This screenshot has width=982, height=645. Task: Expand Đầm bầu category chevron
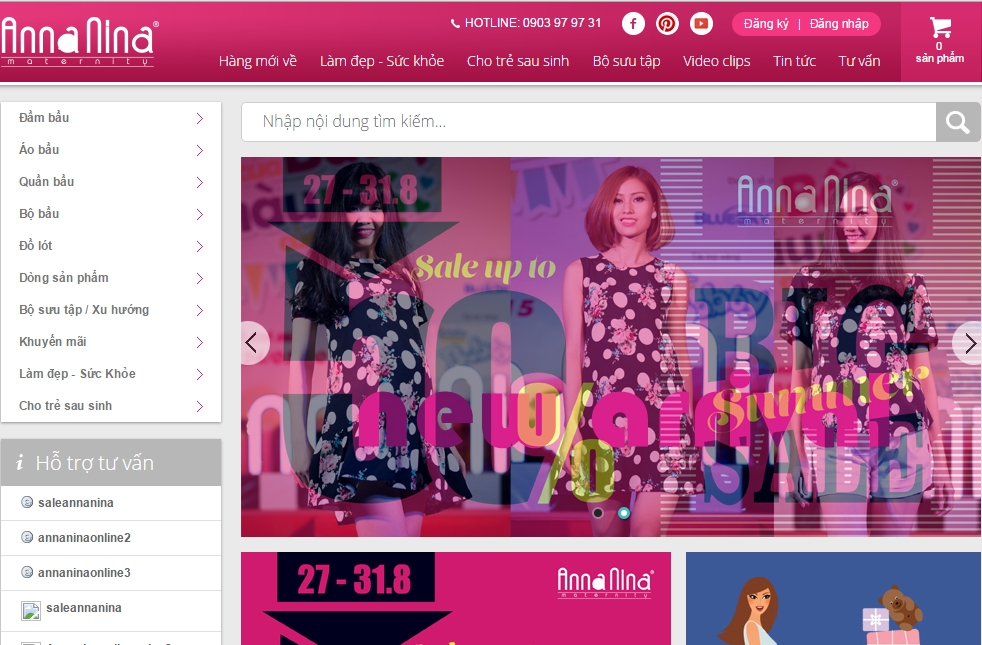(200, 118)
